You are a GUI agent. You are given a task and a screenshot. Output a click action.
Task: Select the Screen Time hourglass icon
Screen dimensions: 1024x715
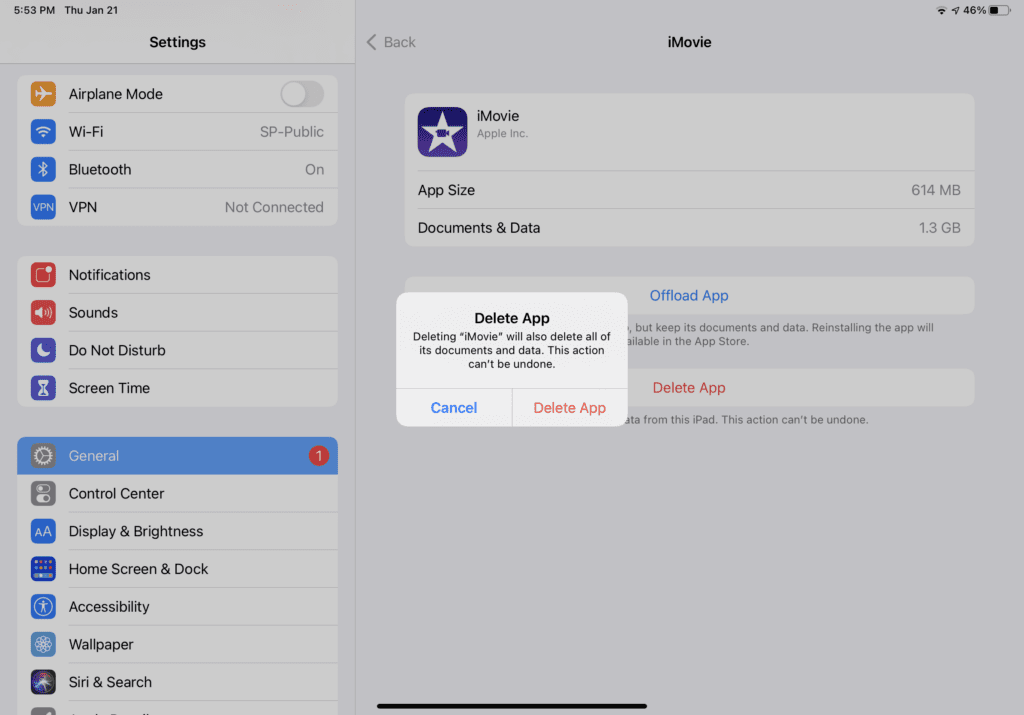point(44,388)
